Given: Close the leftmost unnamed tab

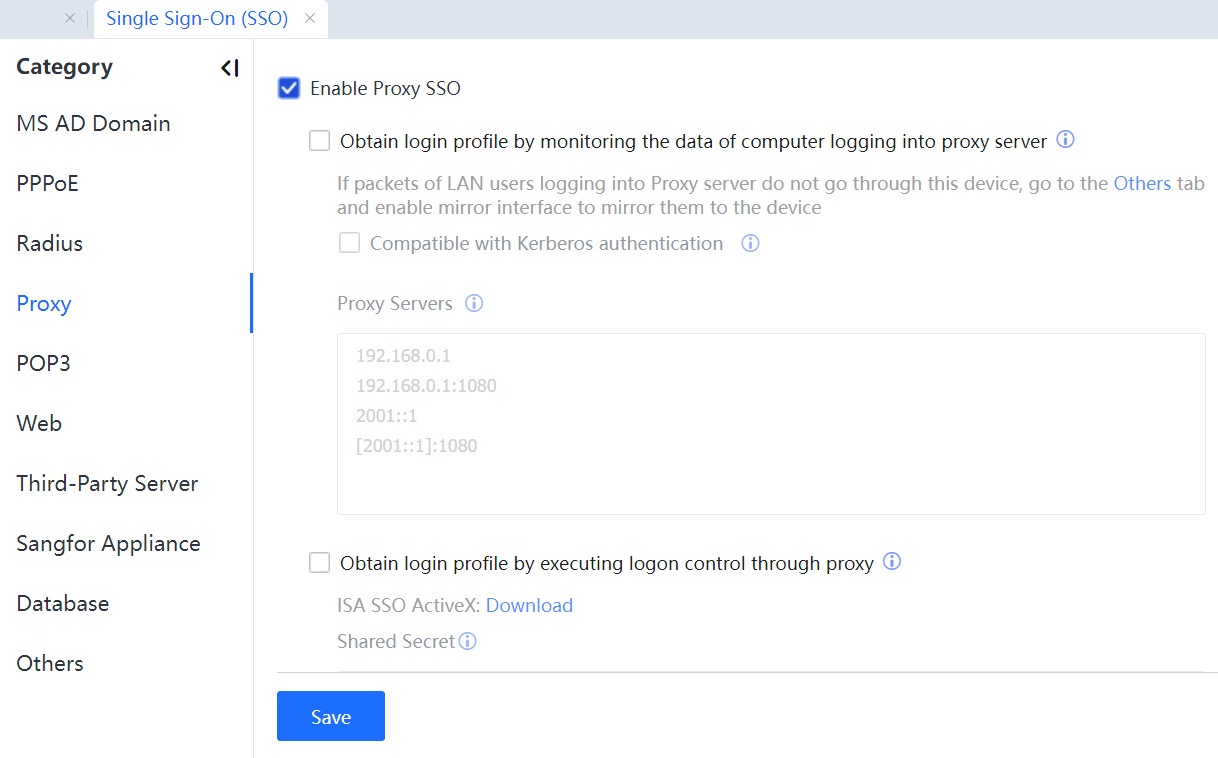Looking at the screenshot, I should (69, 18).
